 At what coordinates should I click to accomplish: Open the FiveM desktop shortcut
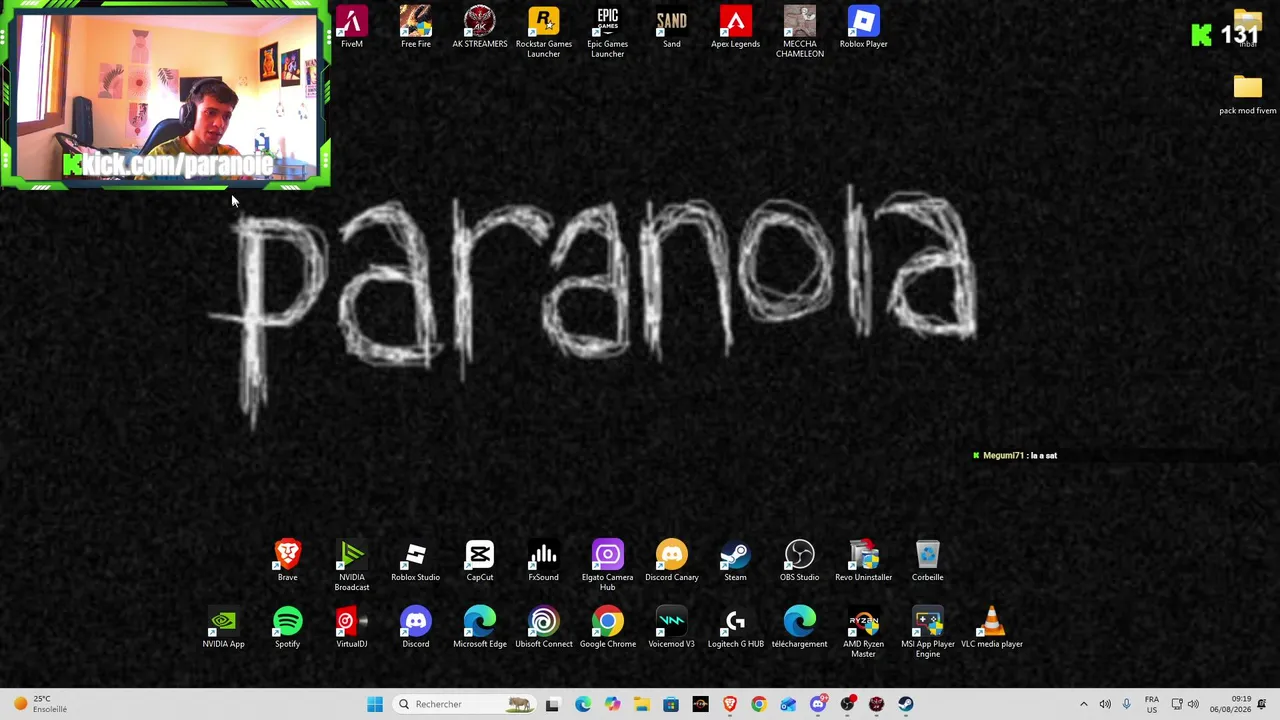[x=352, y=27]
